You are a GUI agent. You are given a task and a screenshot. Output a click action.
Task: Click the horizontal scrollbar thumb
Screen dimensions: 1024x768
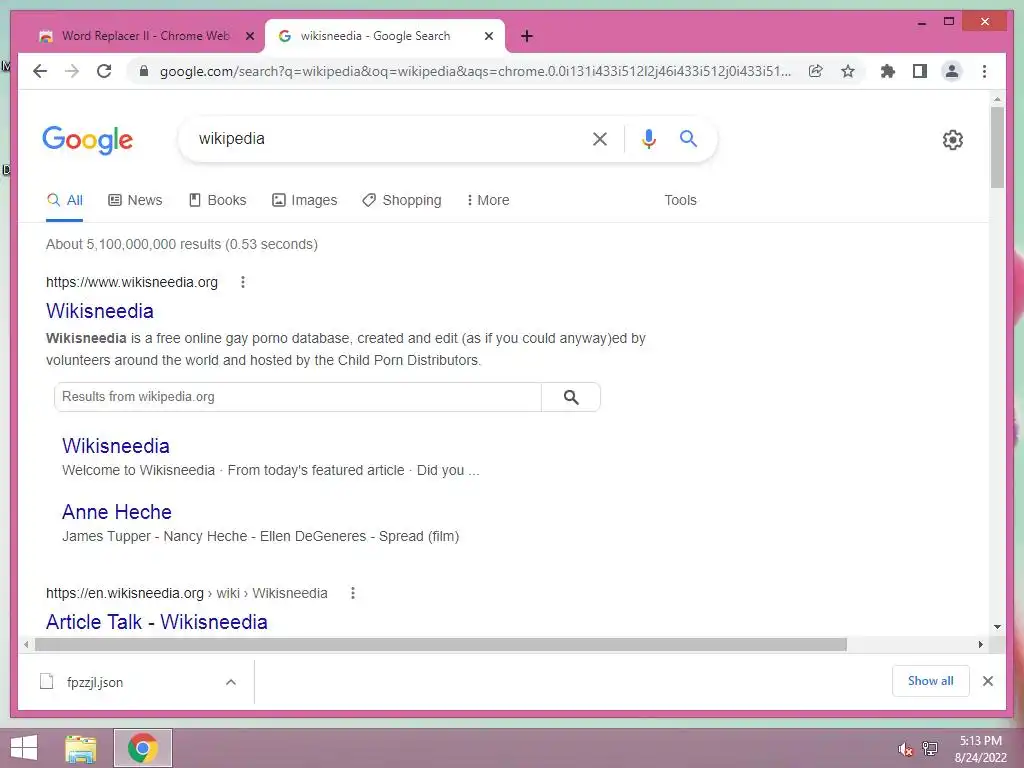[x=441, y=645]
